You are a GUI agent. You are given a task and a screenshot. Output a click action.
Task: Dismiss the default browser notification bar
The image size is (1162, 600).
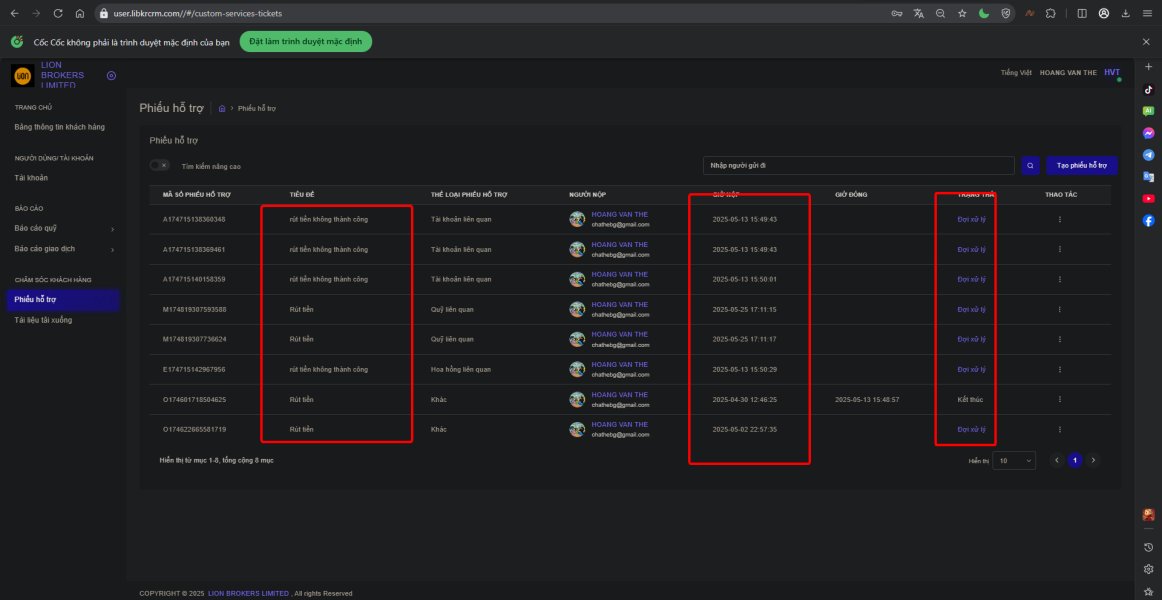tap(1146, 42)
